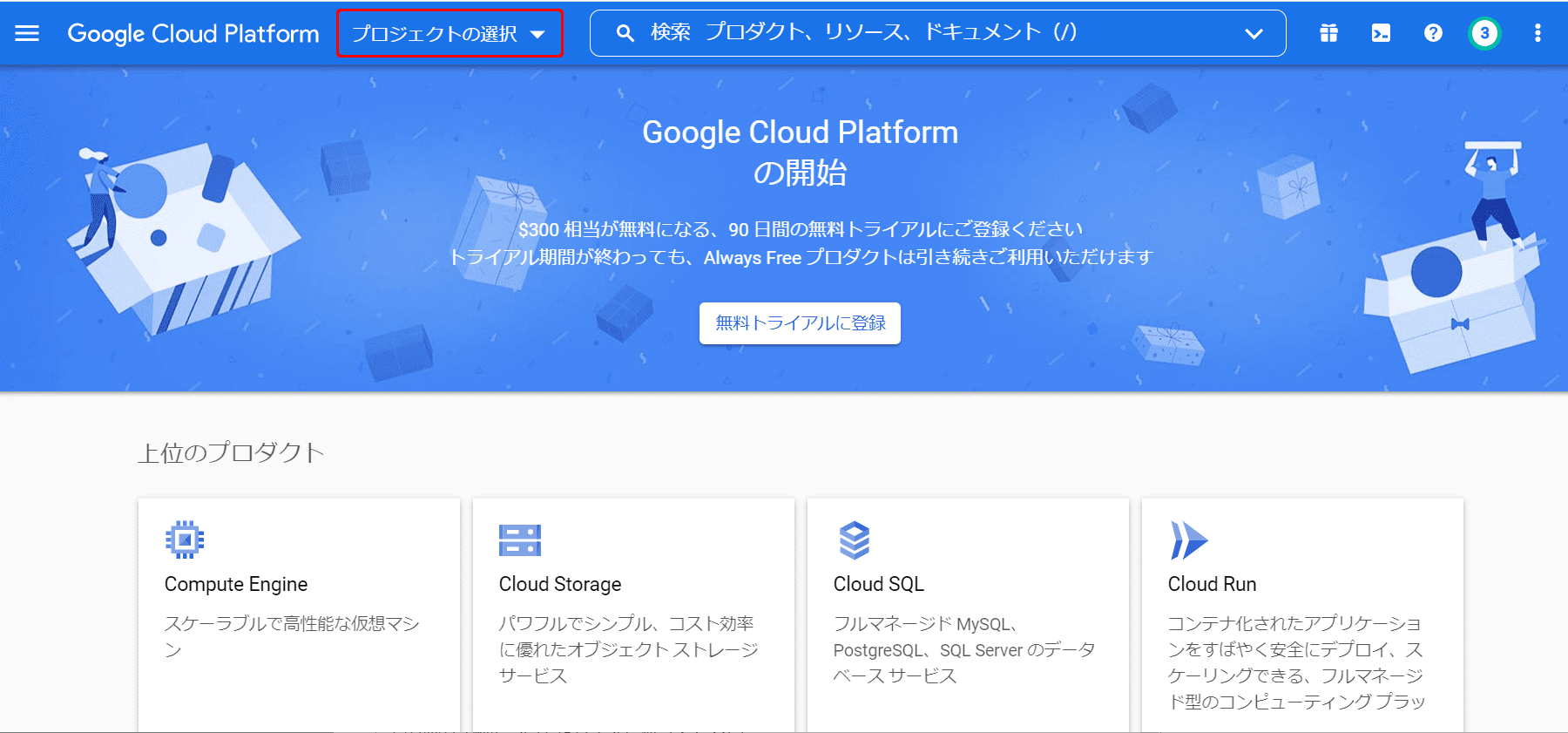
Task: Click the search magnifier icon
Action: click(625, 33)
